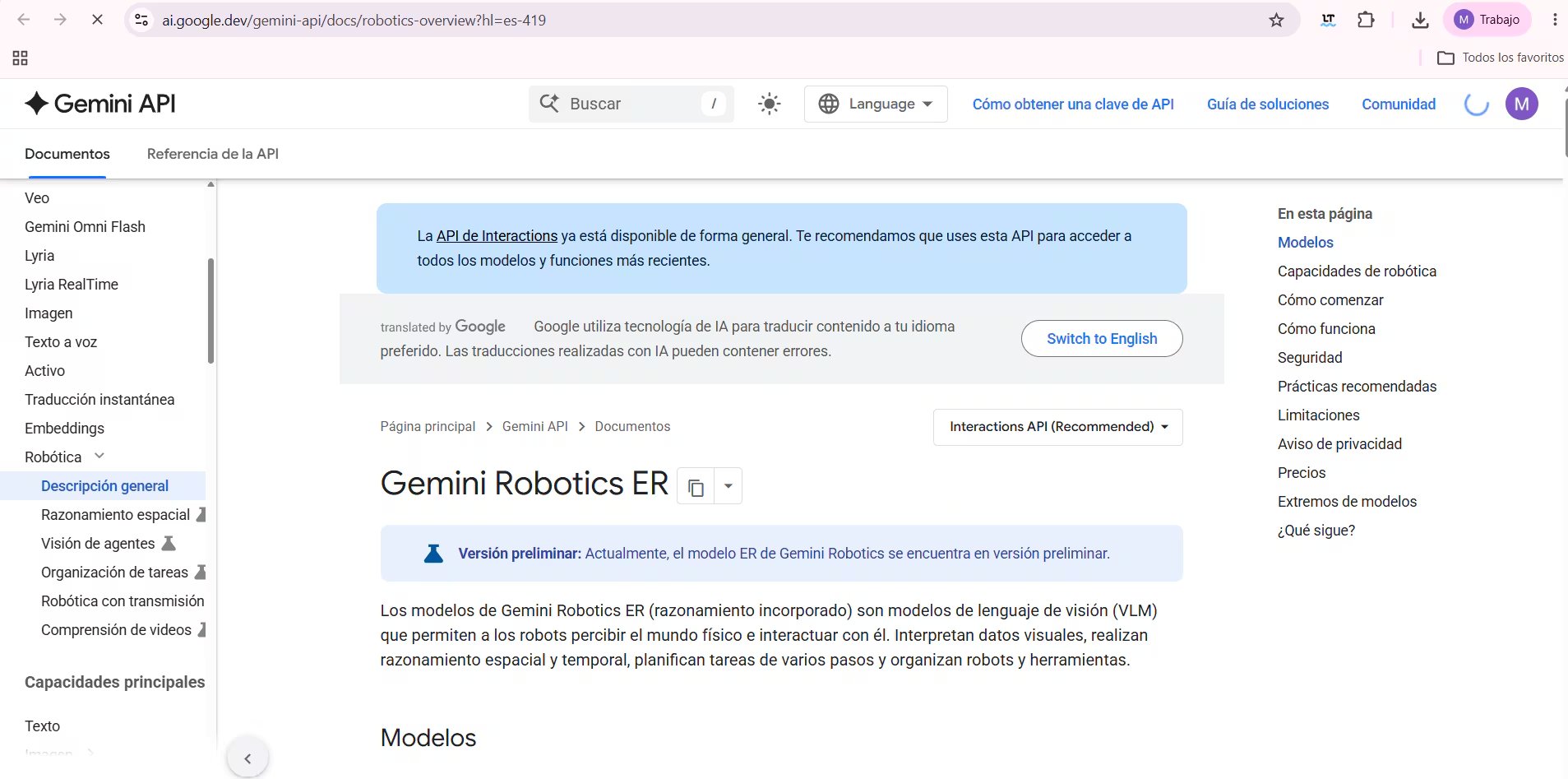Jump to ¿Qué sigue? section
The height and width of the screenshot is (779, 1568).
(1316, 531)
